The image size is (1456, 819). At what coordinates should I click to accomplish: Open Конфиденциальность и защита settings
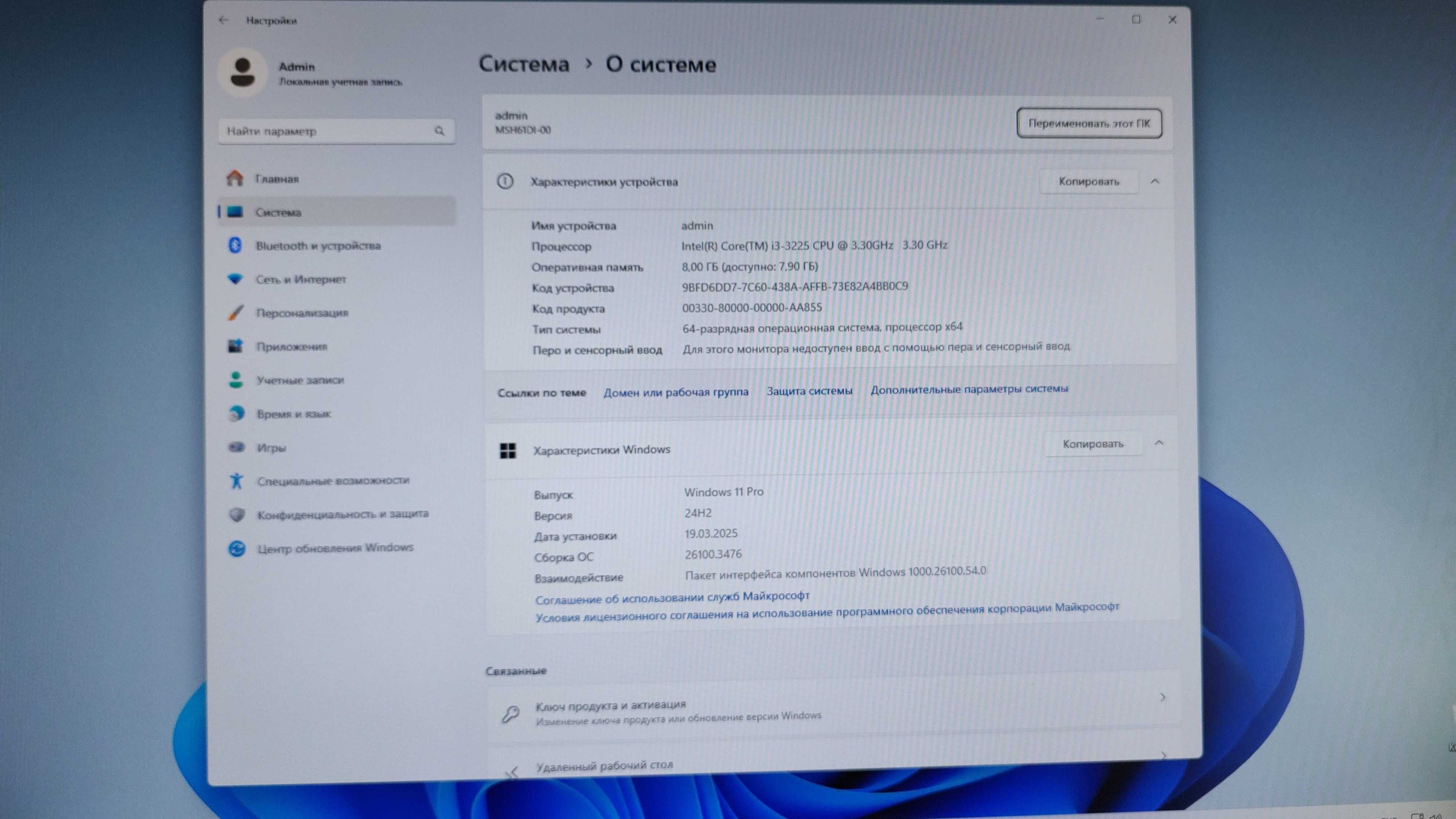click(x=336, y=514)
